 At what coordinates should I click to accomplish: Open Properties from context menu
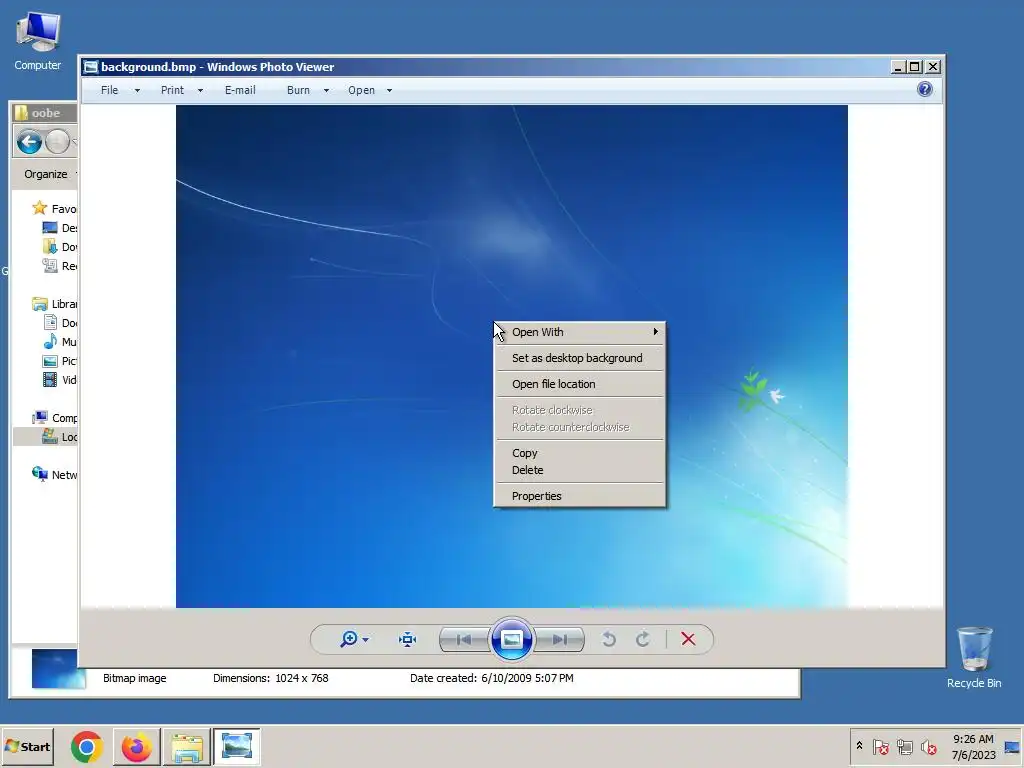click(x=580, y=496)
